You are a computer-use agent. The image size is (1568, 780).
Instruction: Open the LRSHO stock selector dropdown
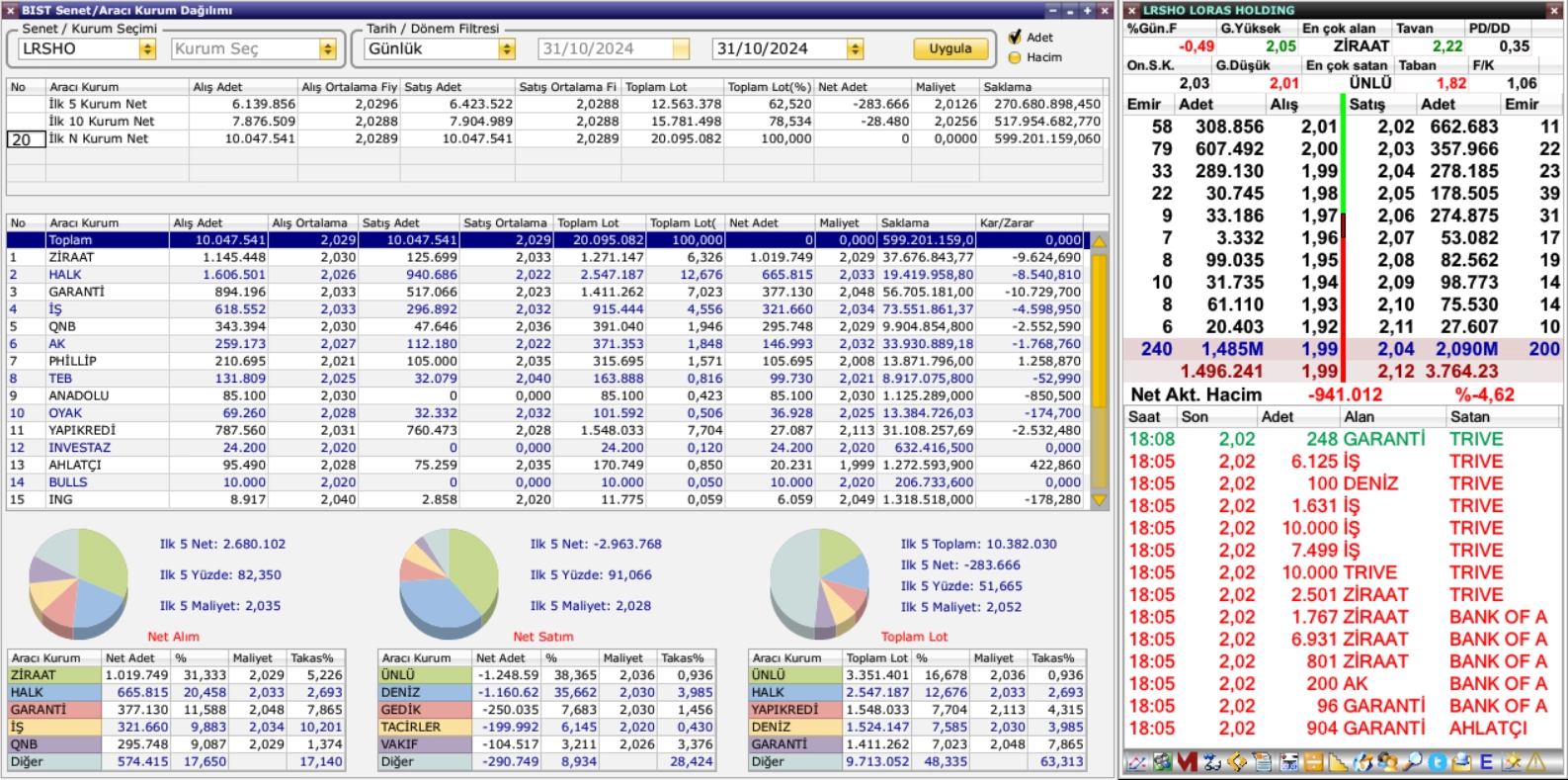[x=147, y=48]
